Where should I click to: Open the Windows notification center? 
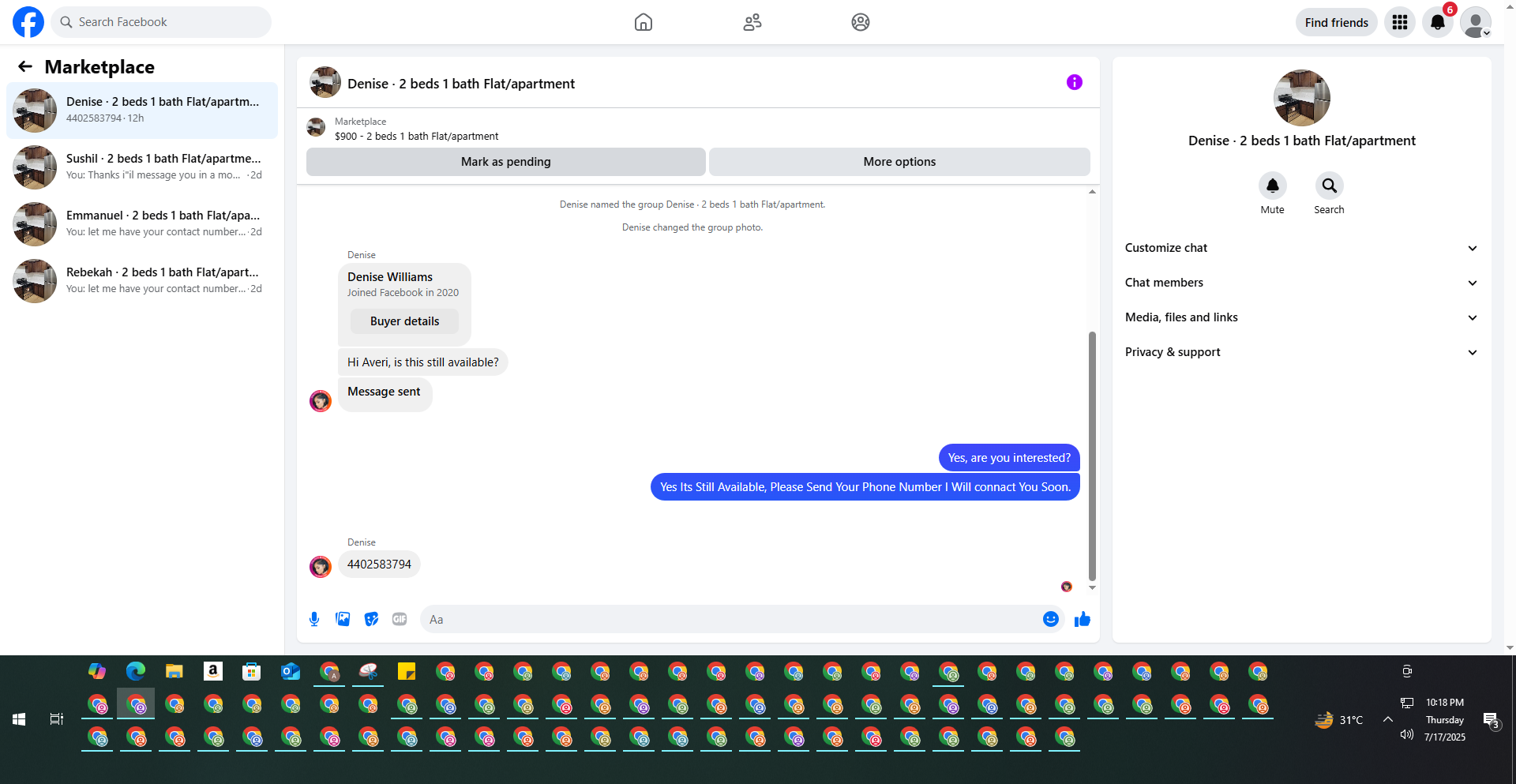1491,720
